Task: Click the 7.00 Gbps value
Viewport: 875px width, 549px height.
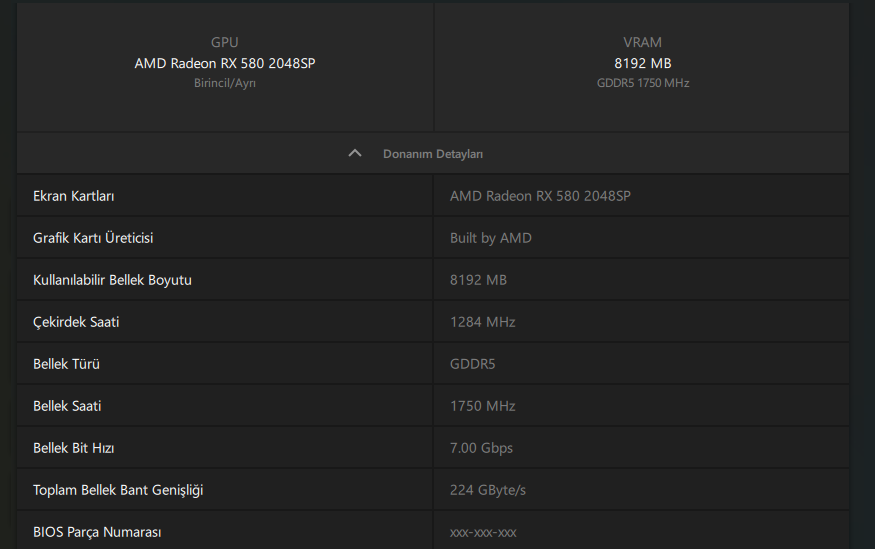Action: click(x=481, y=448)
